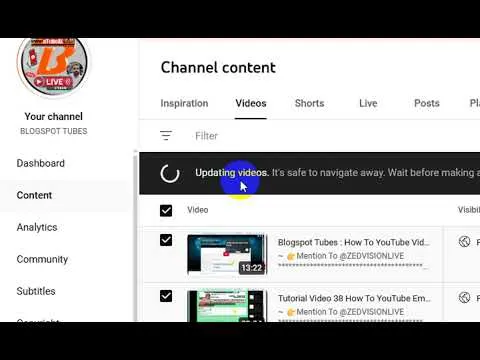This screenshot has width=480, height=360.
Task: Click the public globe icon for Blogspot Tubes video
Action: point(464,241)
